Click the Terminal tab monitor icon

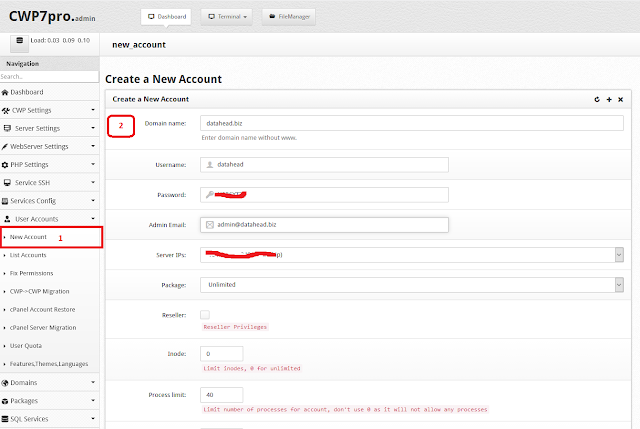(x=211, y=17)
